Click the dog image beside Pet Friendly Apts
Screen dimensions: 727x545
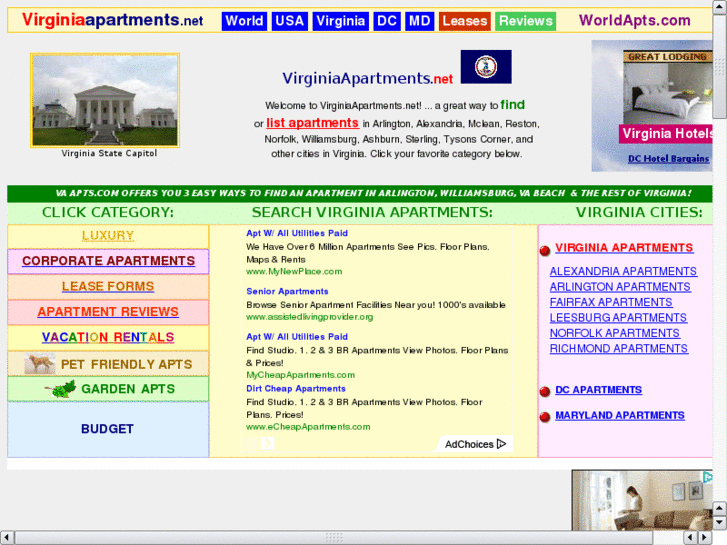coord(40,364)
